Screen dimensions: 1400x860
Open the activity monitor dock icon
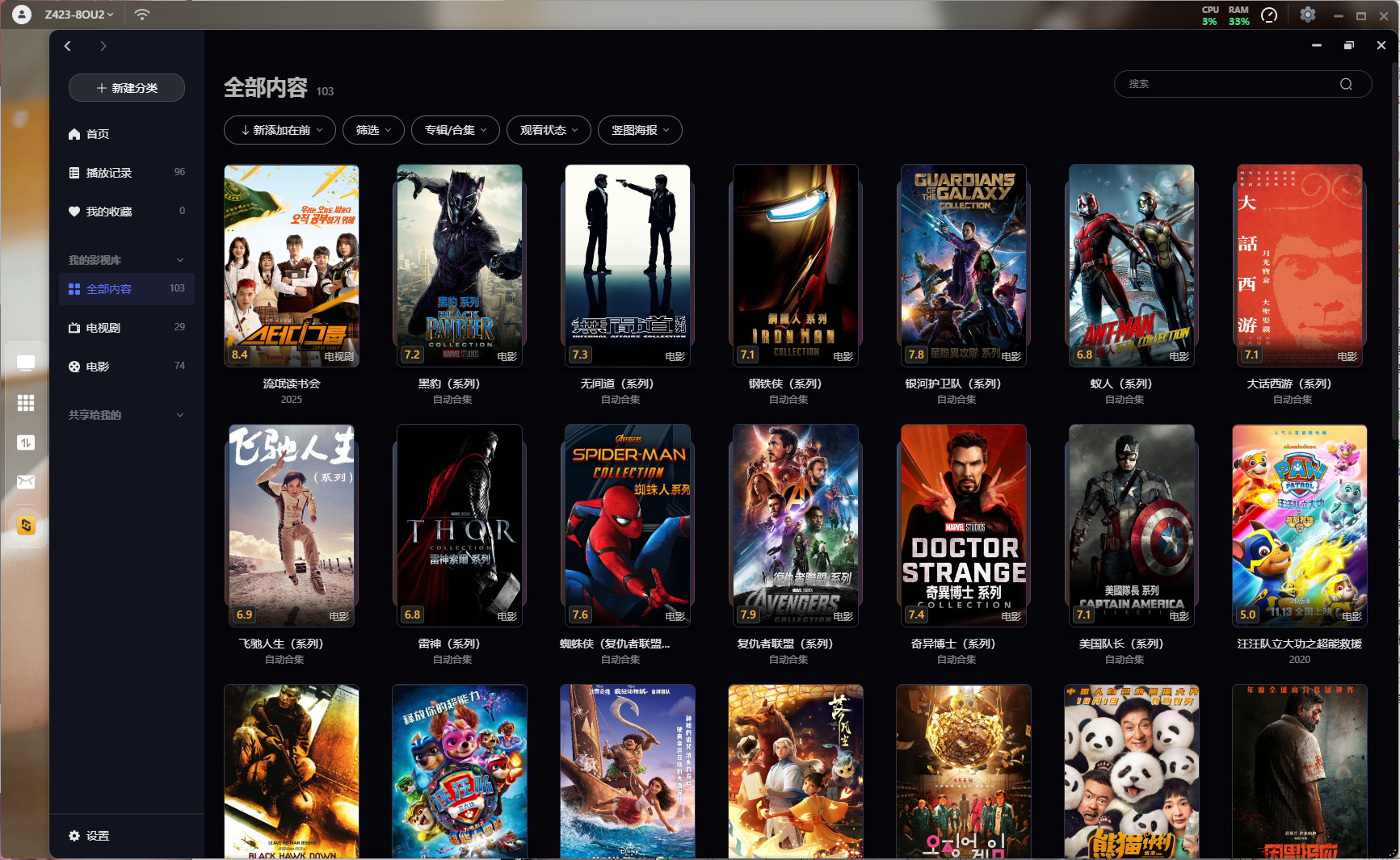click(26, 443)
